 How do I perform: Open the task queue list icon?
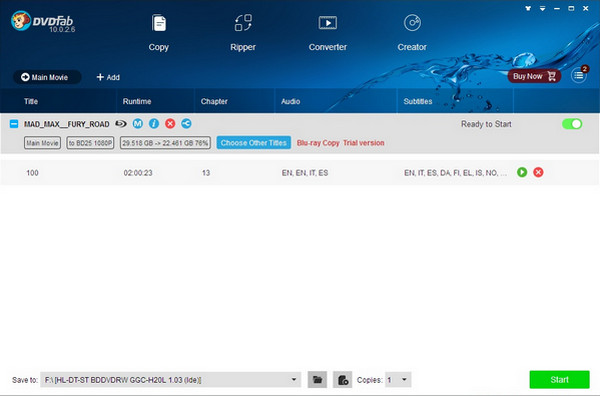point(579,76)
